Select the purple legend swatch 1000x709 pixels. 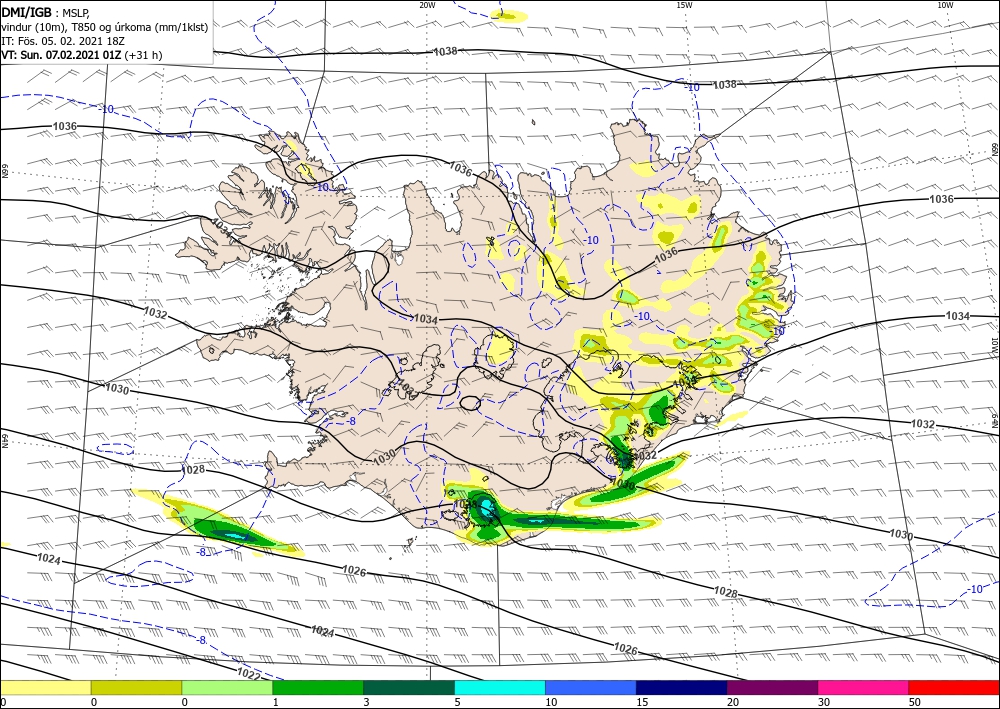[x=772, y=688]
